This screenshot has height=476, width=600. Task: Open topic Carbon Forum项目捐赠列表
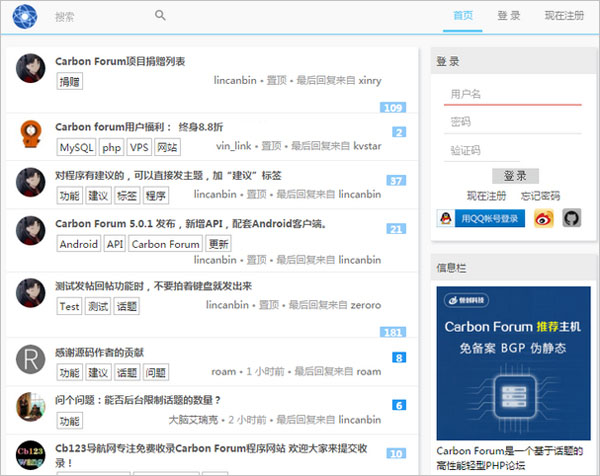click(120, 61)
